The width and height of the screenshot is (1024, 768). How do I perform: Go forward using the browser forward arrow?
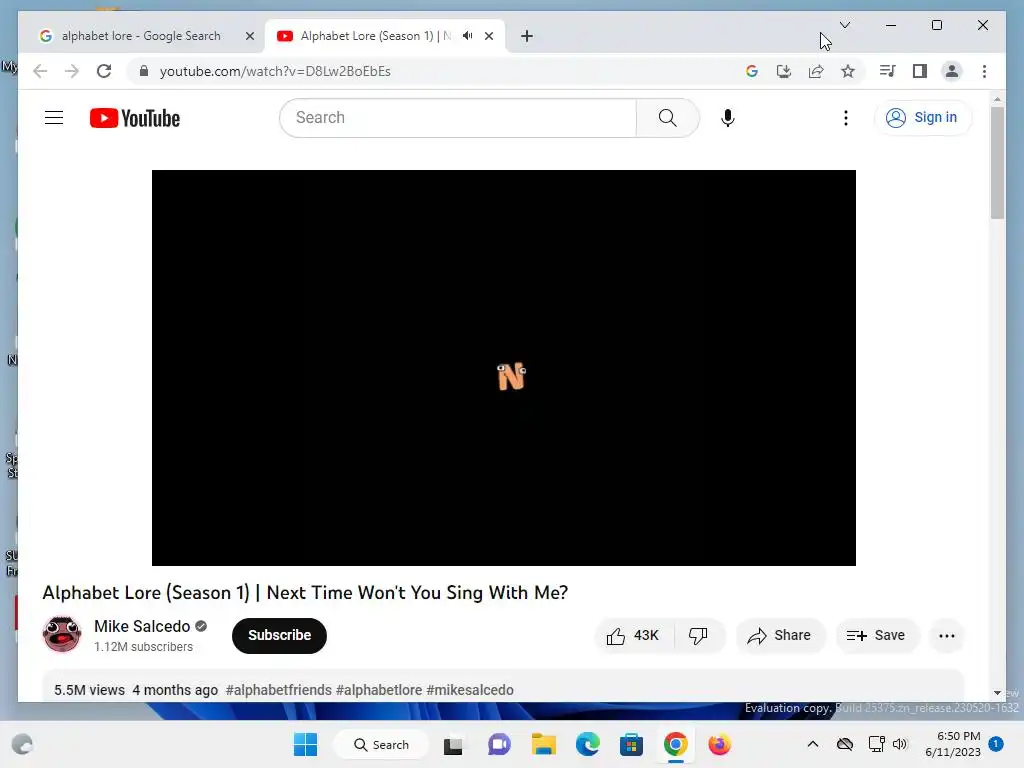pos(71,71)
